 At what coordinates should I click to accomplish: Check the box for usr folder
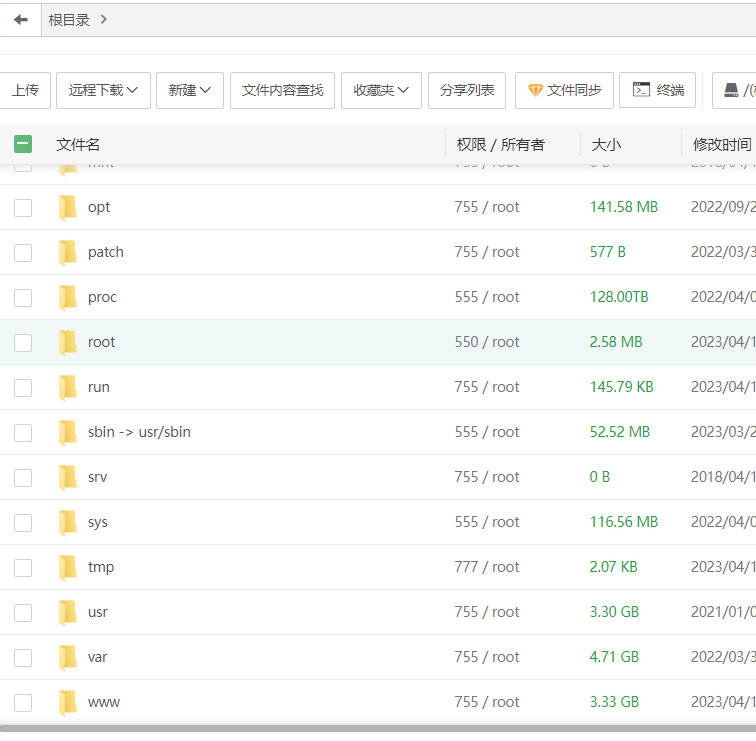(x=23, y=613)
